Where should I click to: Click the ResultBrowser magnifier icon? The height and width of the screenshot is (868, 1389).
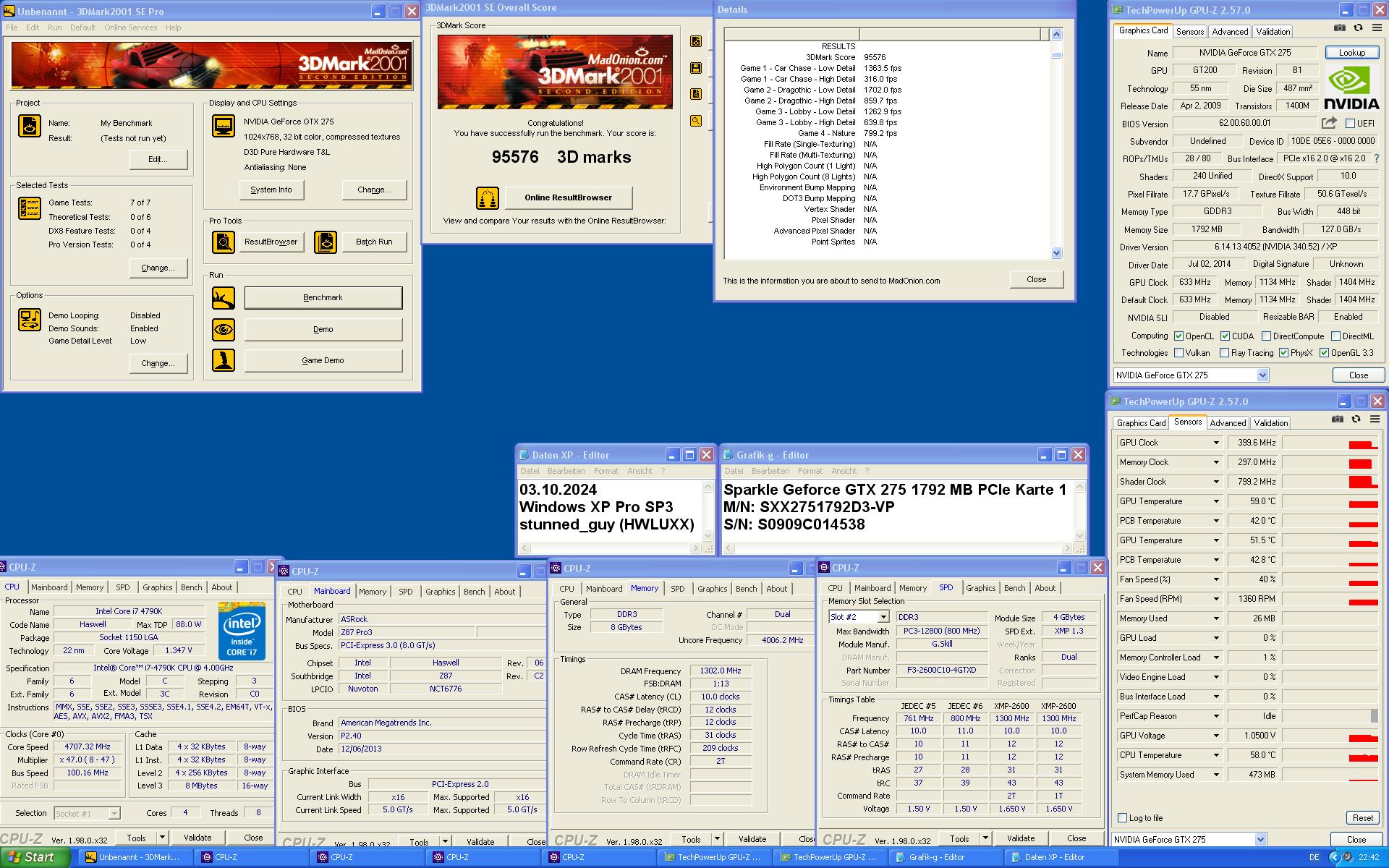tap(224, 242)
